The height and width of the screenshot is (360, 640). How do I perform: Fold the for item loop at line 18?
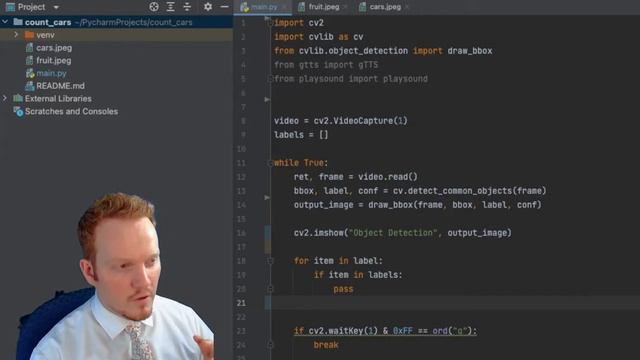270,261
